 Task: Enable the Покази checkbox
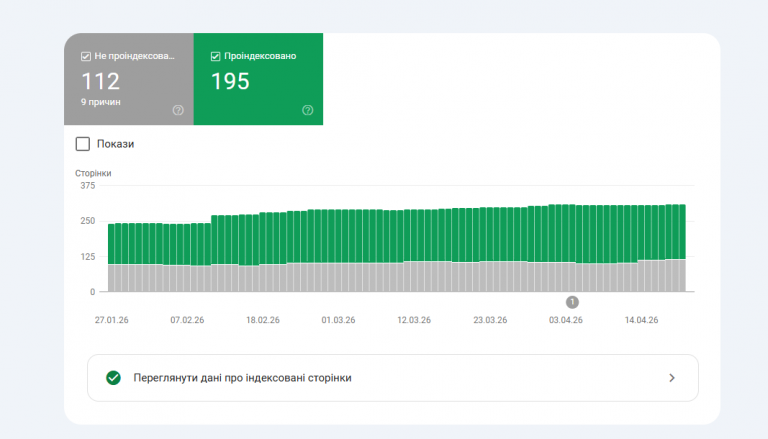click(x=83, y=144)
